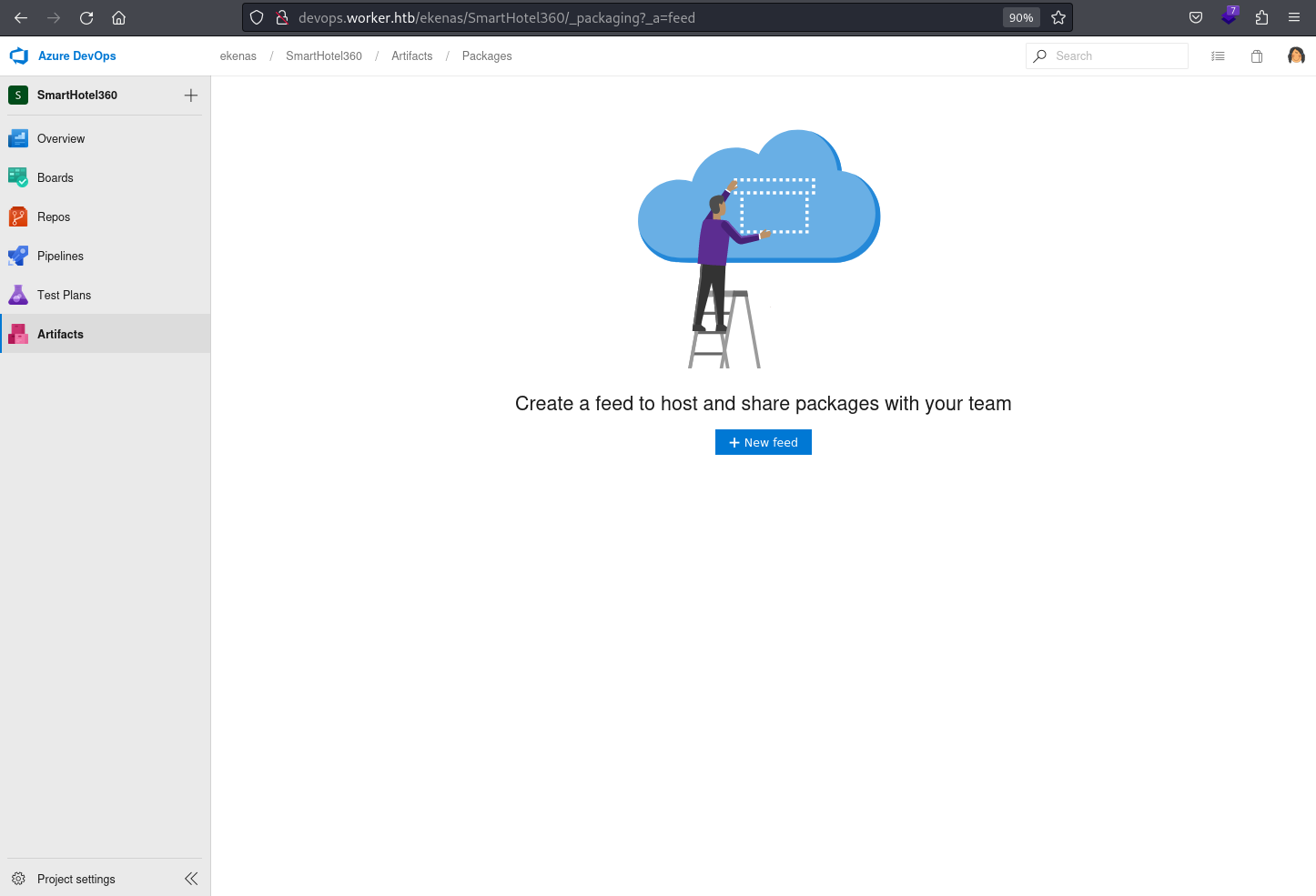Open the Pocket save icon
The width and height of the screenshot is (1316, 896).
pos(1196,17)
